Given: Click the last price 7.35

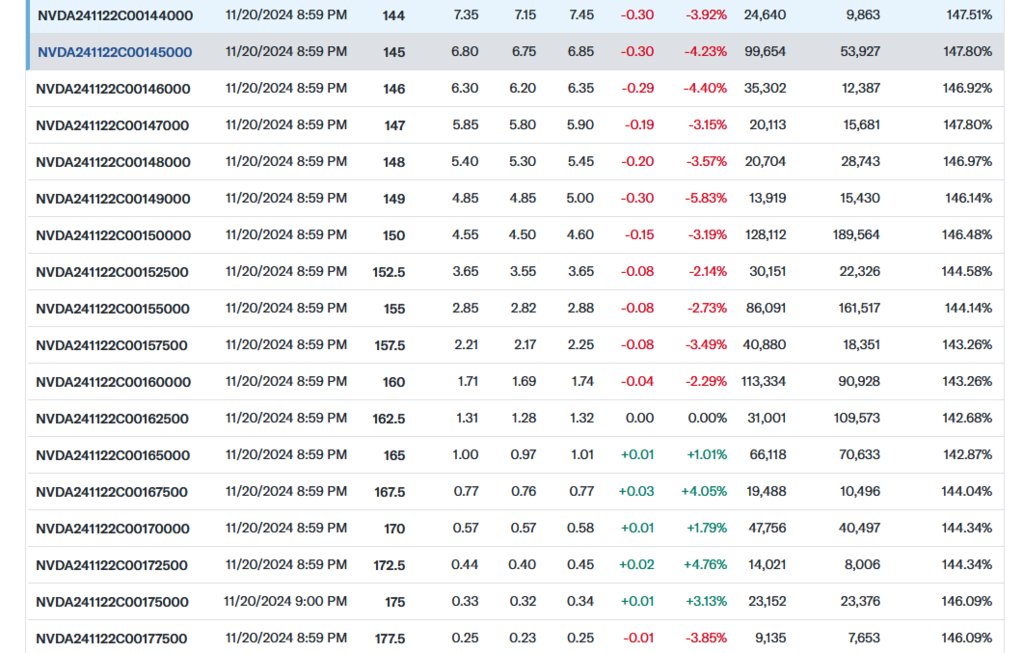Looking at the screenshot, I should 466,15.
